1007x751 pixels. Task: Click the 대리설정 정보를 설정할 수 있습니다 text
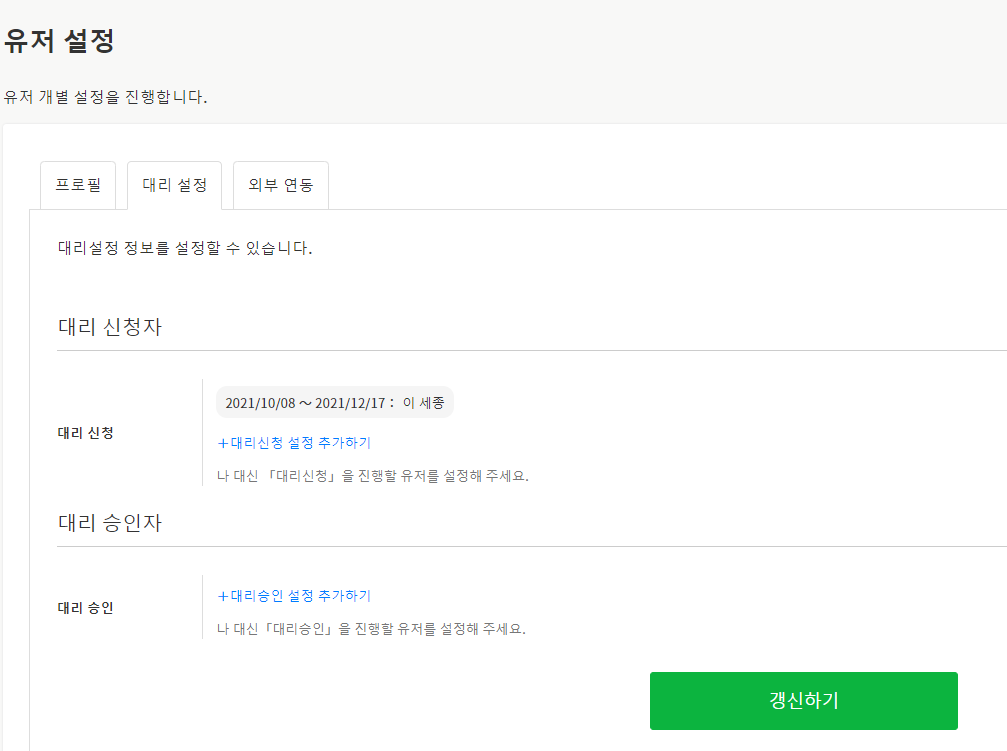pyautogui.click(x=185, y=248)
